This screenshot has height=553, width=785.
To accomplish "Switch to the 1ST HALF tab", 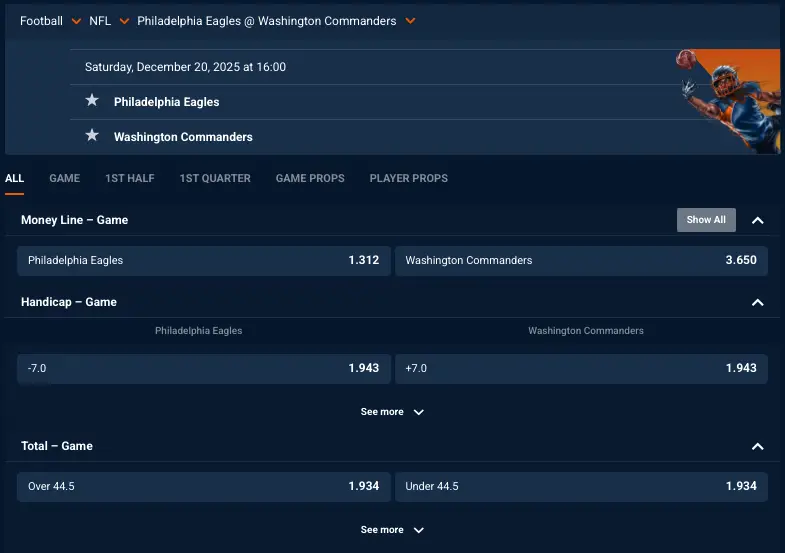I will tap(130, 178).
